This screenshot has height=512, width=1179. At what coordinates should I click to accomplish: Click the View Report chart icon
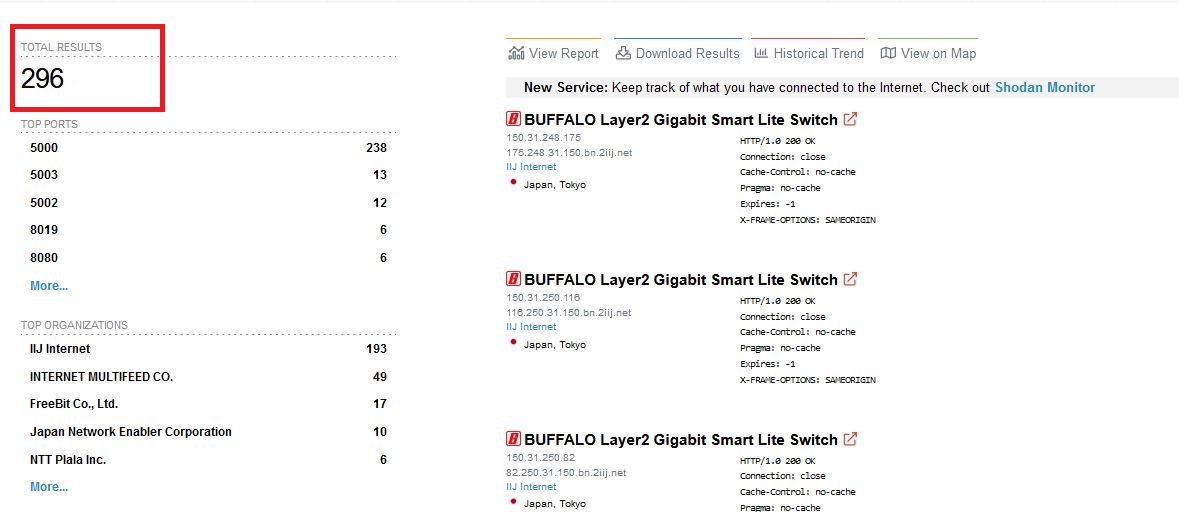click(516, 53)
